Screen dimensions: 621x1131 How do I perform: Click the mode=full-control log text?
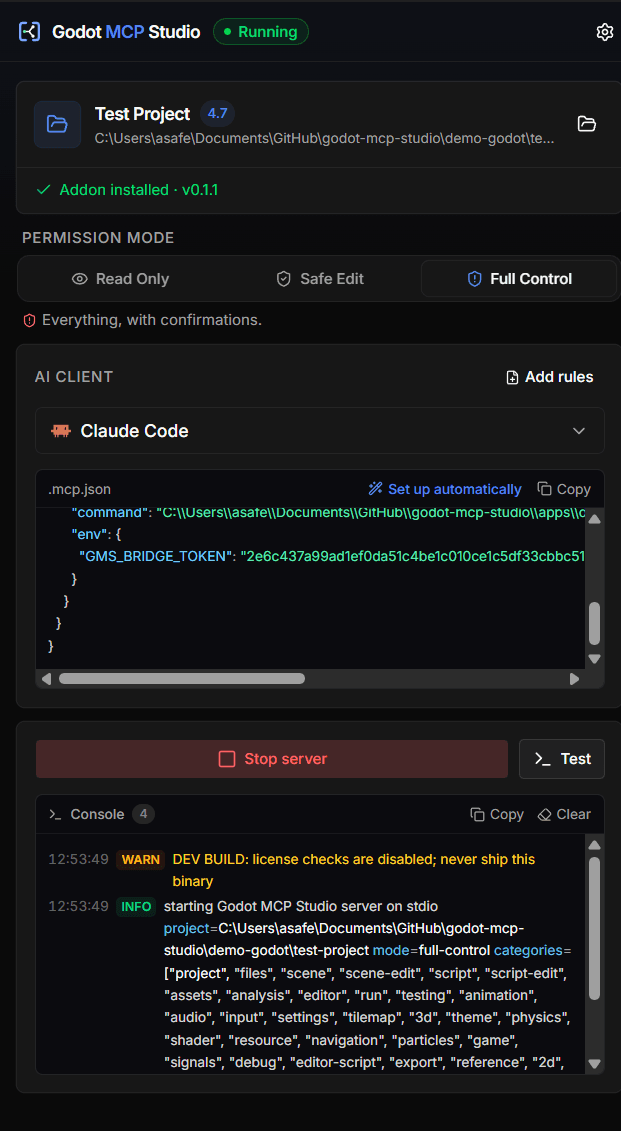(431, 950)
